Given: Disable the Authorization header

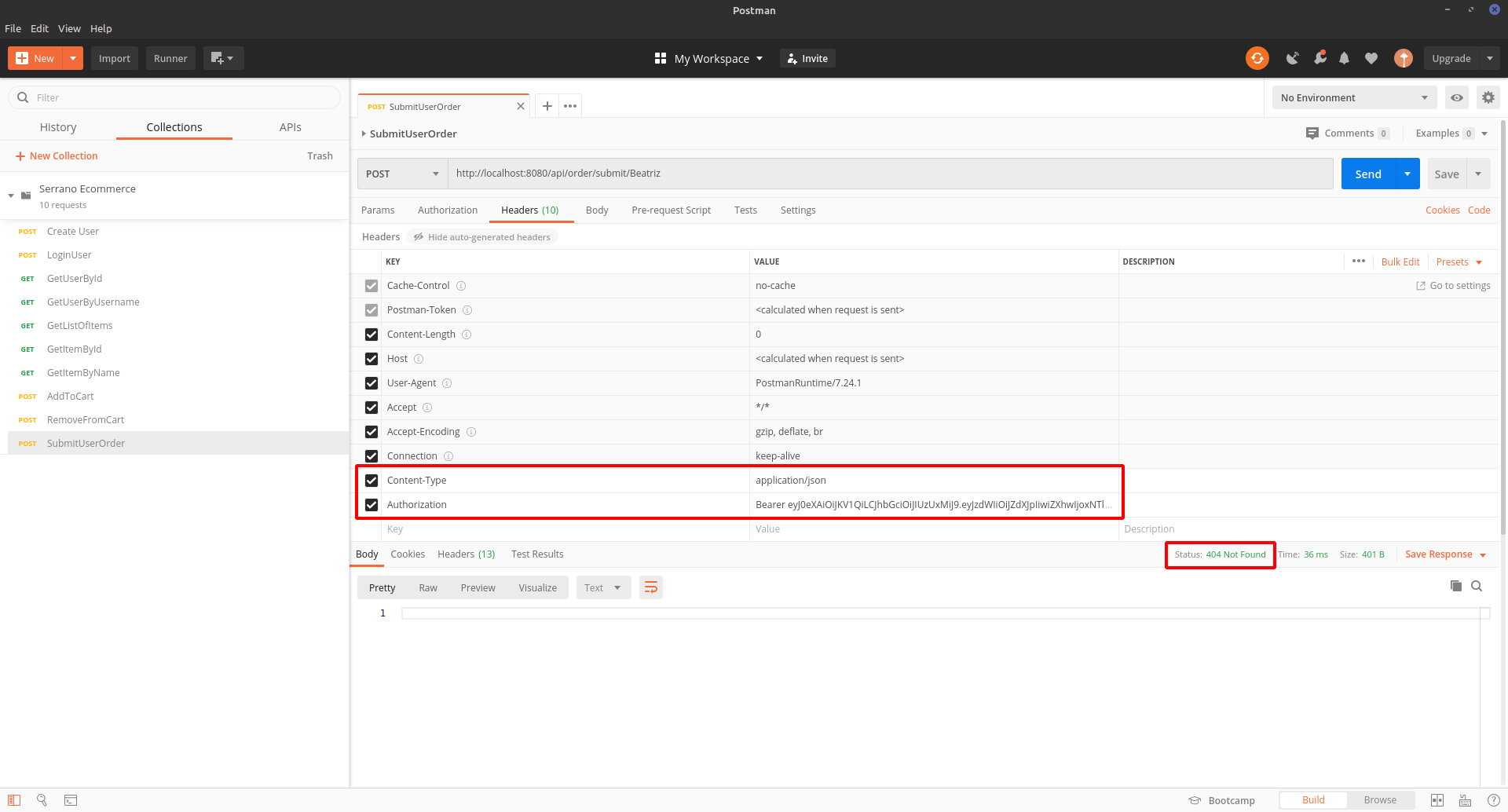Looking at the screenshot, I should click(x=372, y=505).
